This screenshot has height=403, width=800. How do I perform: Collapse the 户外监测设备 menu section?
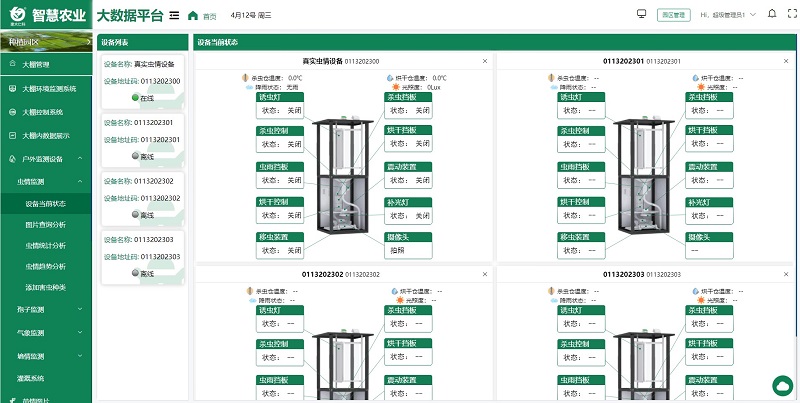point(80,159)
